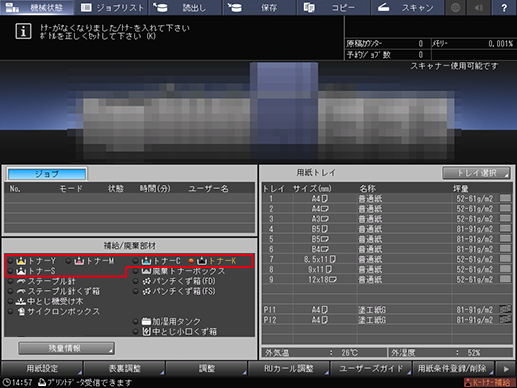Click the 加湿用タンク status indicator dot
Image resolution: width=517 pixels, height=388 pixels.
tap(136, 321)
